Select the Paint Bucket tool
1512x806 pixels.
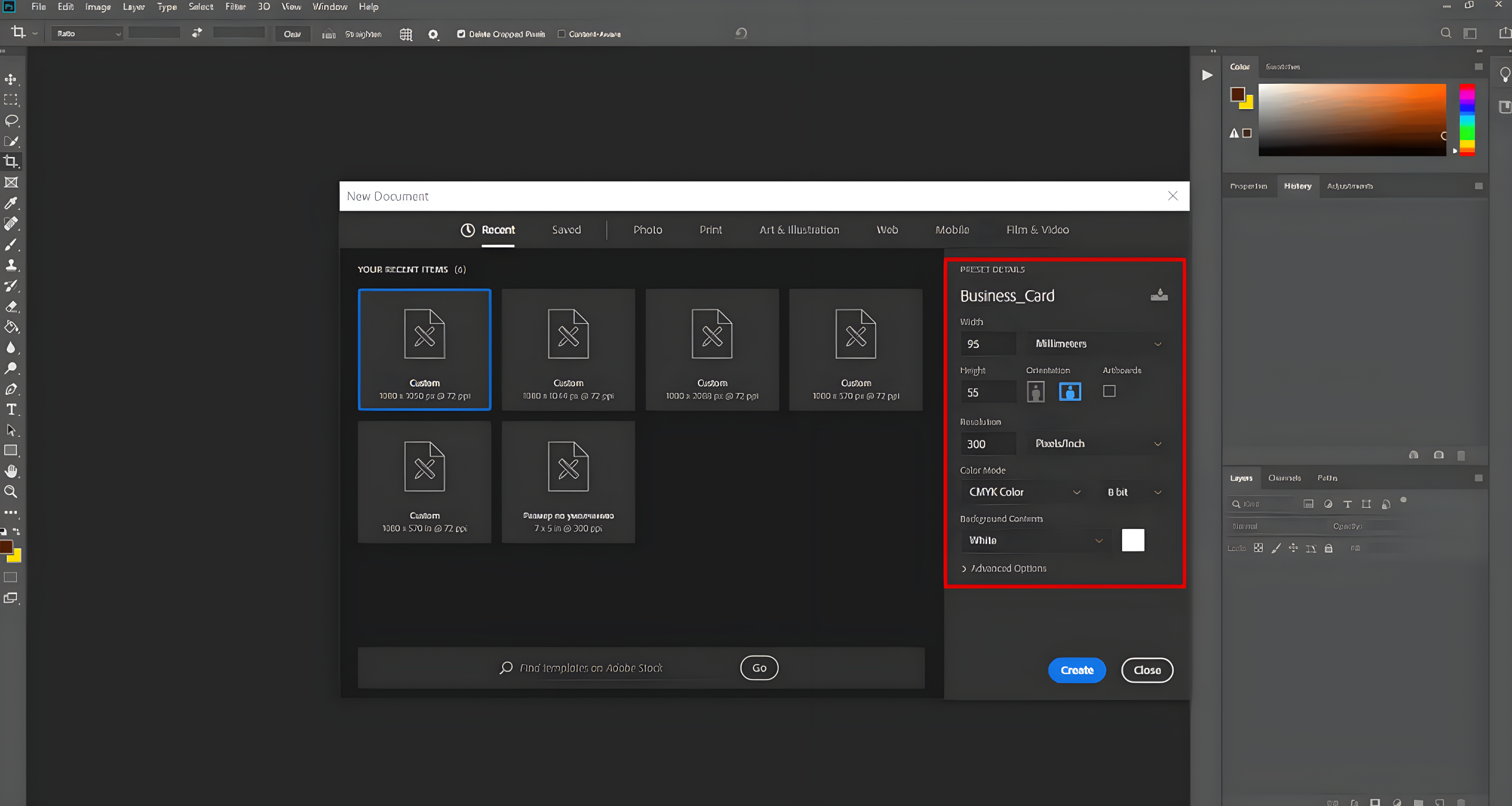(x=11, y=327)
